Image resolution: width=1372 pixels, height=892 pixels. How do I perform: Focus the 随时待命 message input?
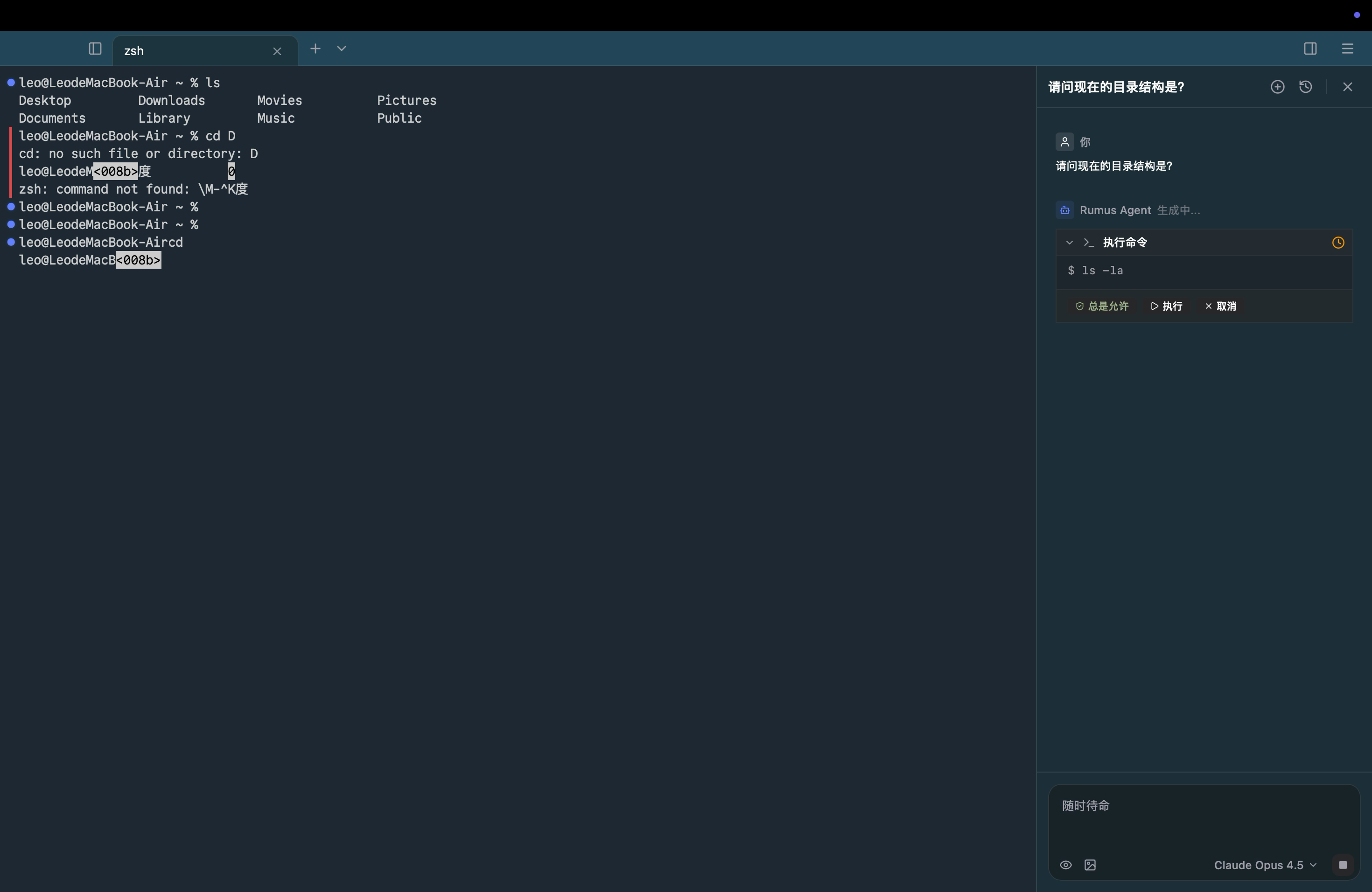[x=1203, y=818]
